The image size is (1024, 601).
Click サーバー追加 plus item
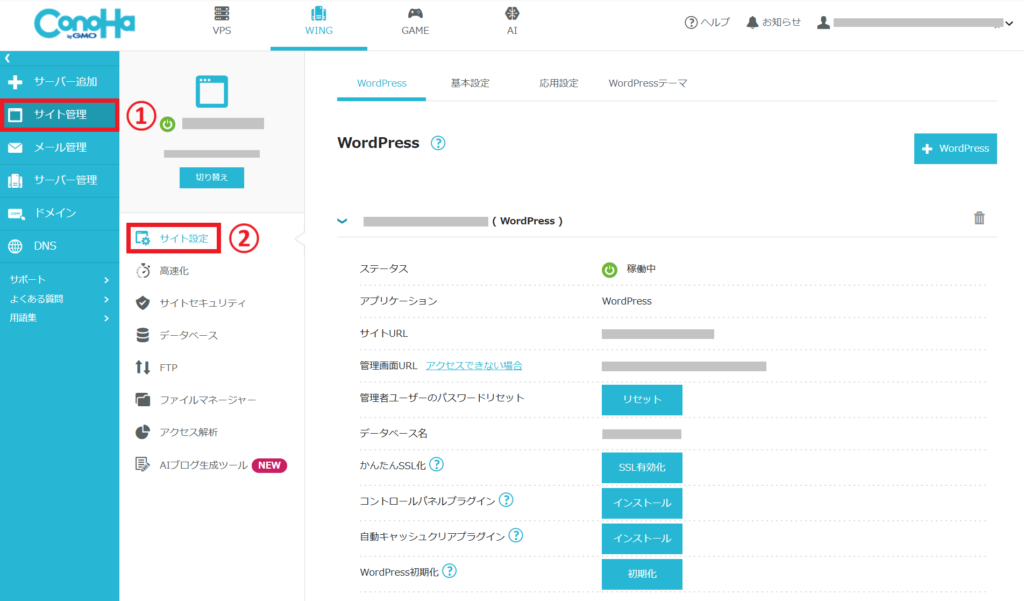coord(59,82)
